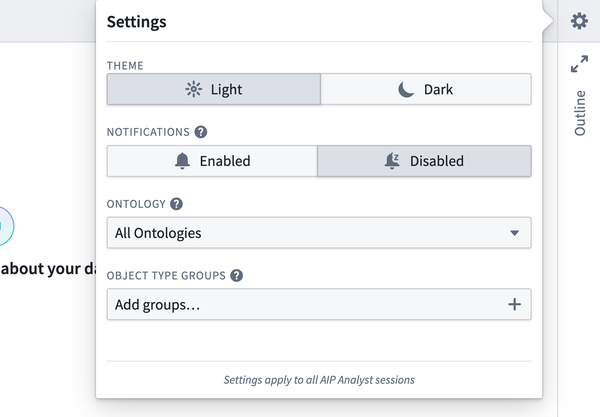The width and height of the screenshot is (600, 417).
Task: Set notifications to Disabled
Action: (424, 161)
